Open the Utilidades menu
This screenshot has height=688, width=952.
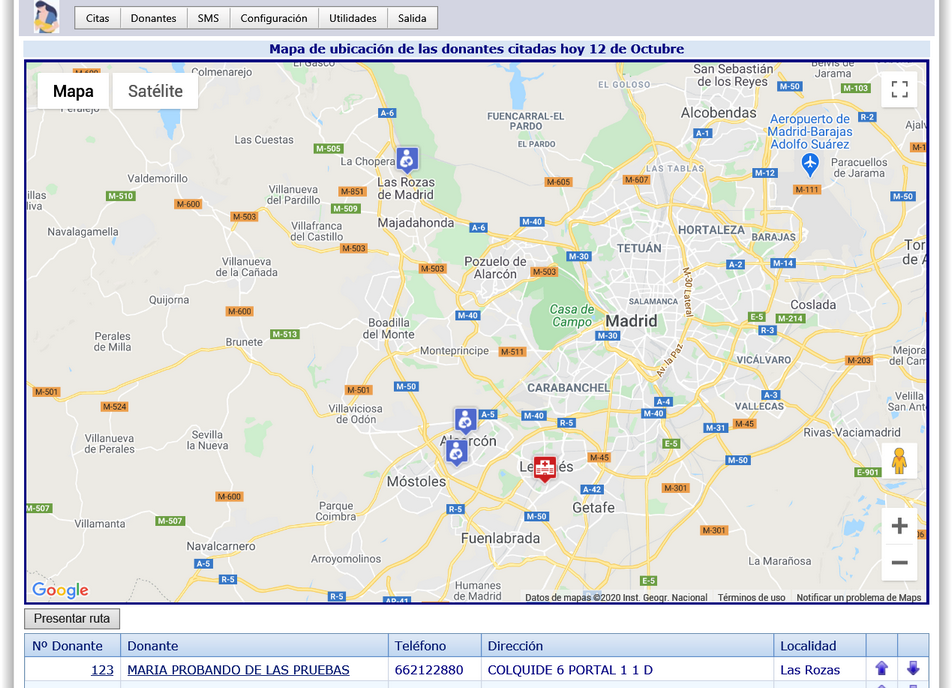click(353, 18)
